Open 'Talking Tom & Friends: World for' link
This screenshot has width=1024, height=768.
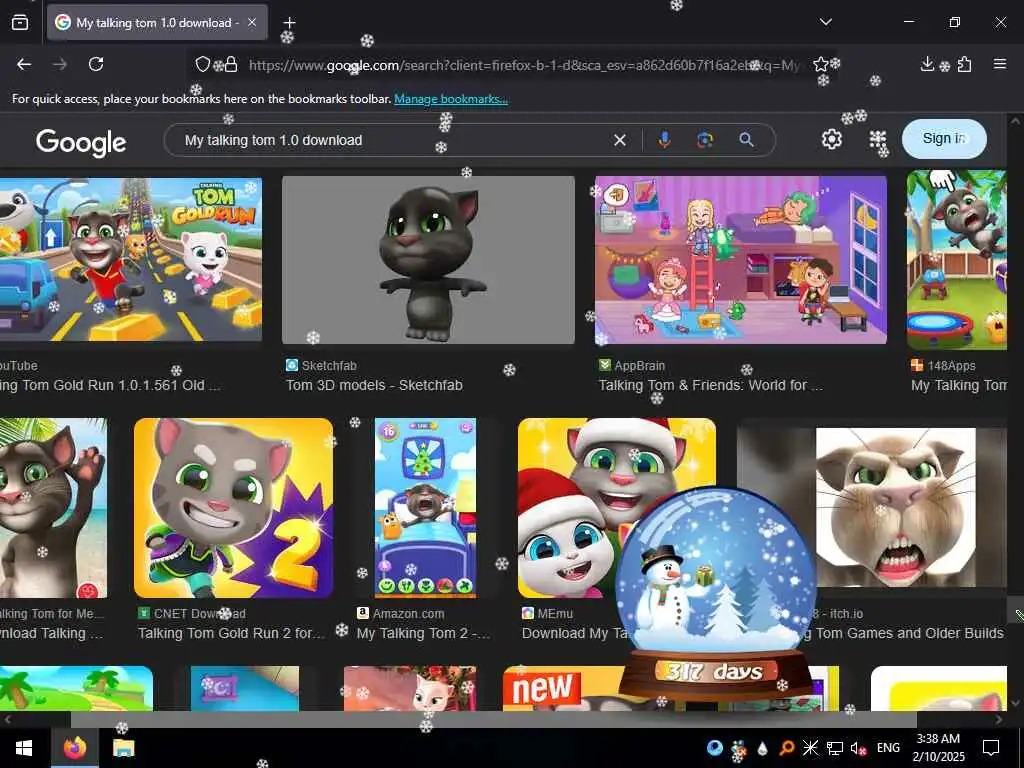pyautogui.click(x=711, y=385)
